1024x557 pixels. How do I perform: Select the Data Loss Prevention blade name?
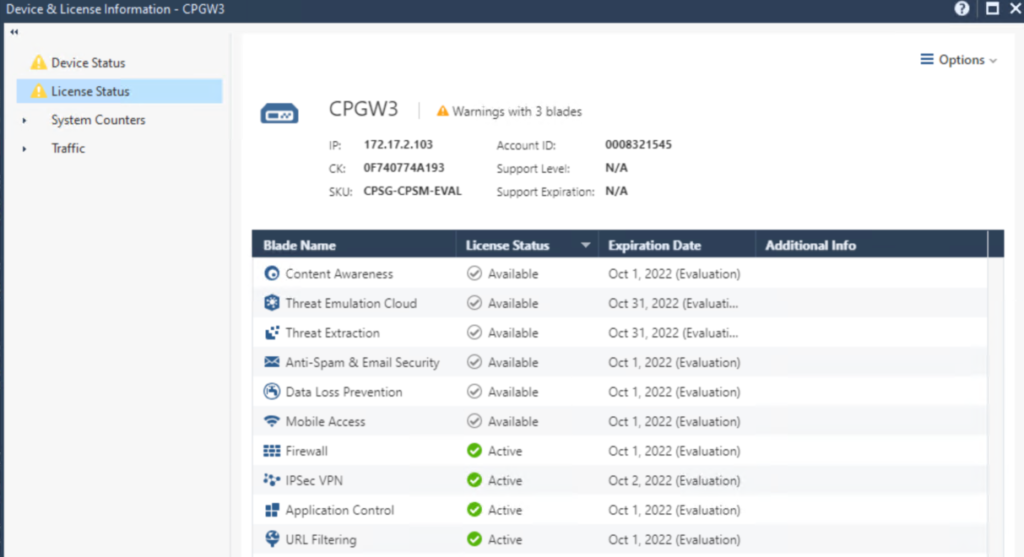[344, 392]
